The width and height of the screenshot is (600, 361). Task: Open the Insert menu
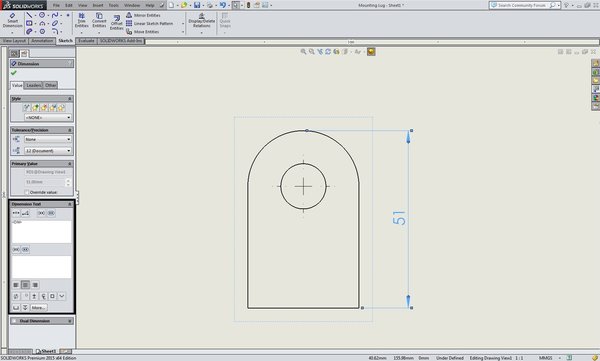pos(98,5)
